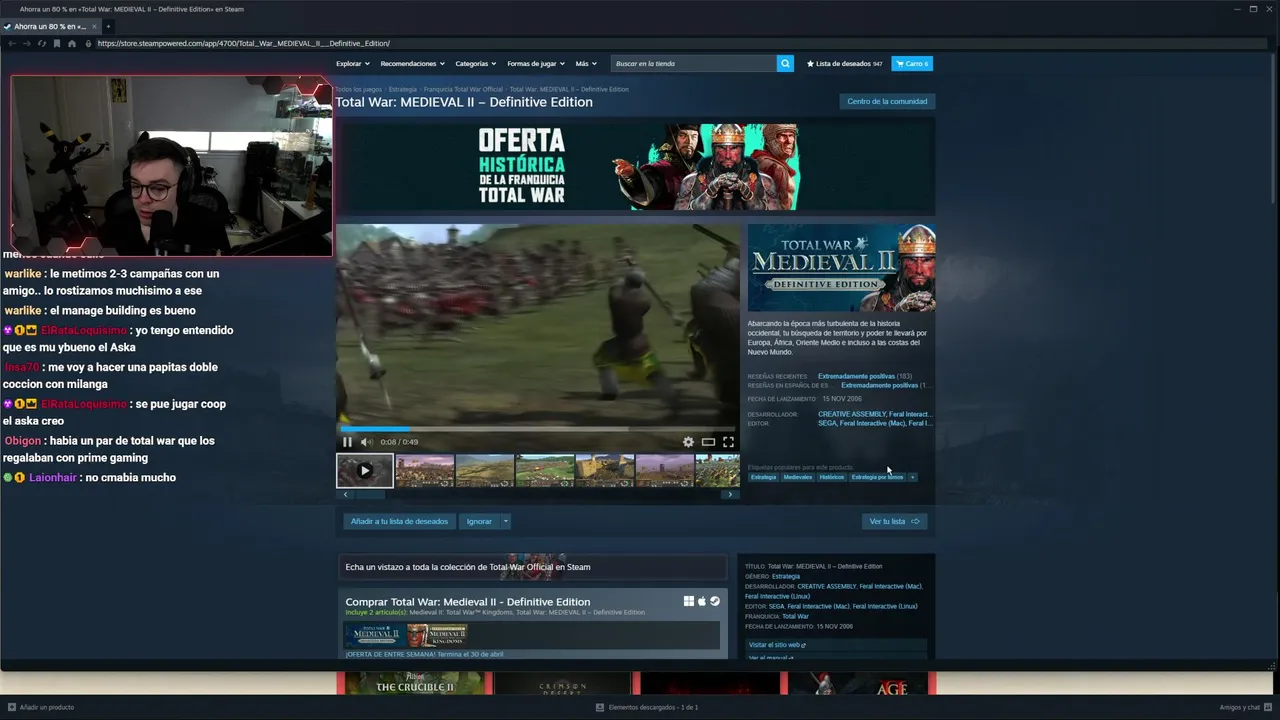Click 'Visitar el sitio web' link
The image size is (1280, 720).
tap(778, 645)
